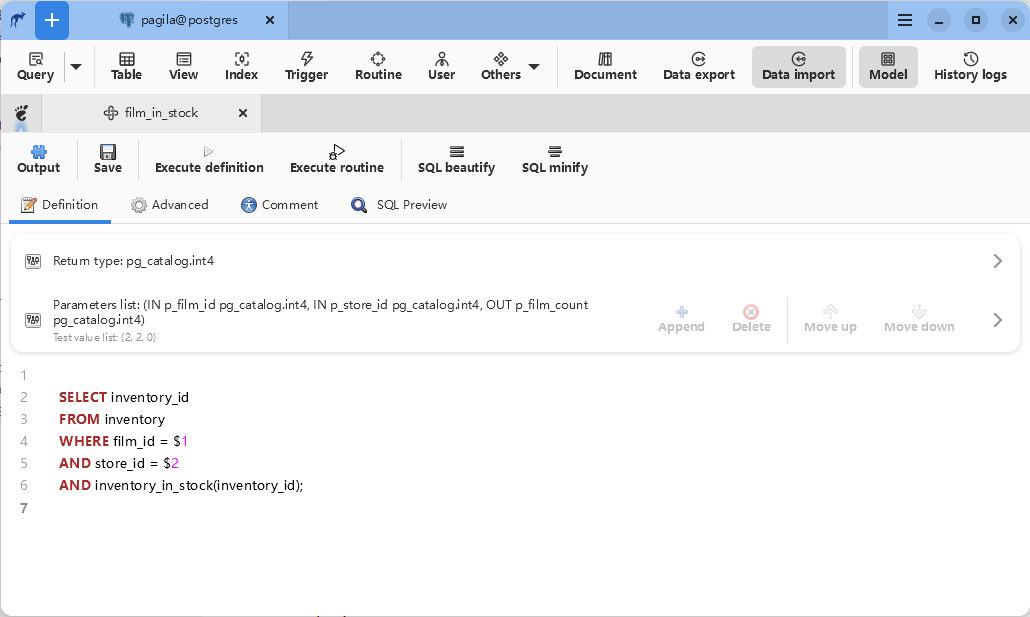Click the Data import button
The width and height of the screenshot is (1030, 617).
(798, 67)
